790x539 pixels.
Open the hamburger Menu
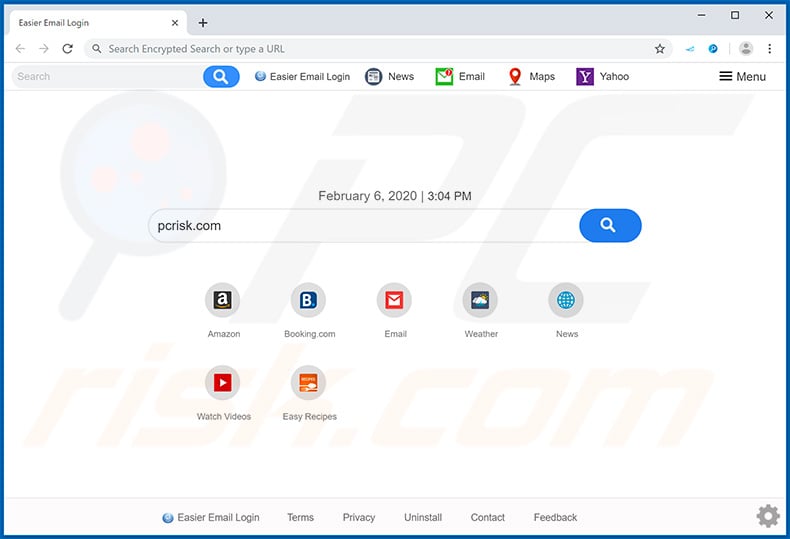742,77
